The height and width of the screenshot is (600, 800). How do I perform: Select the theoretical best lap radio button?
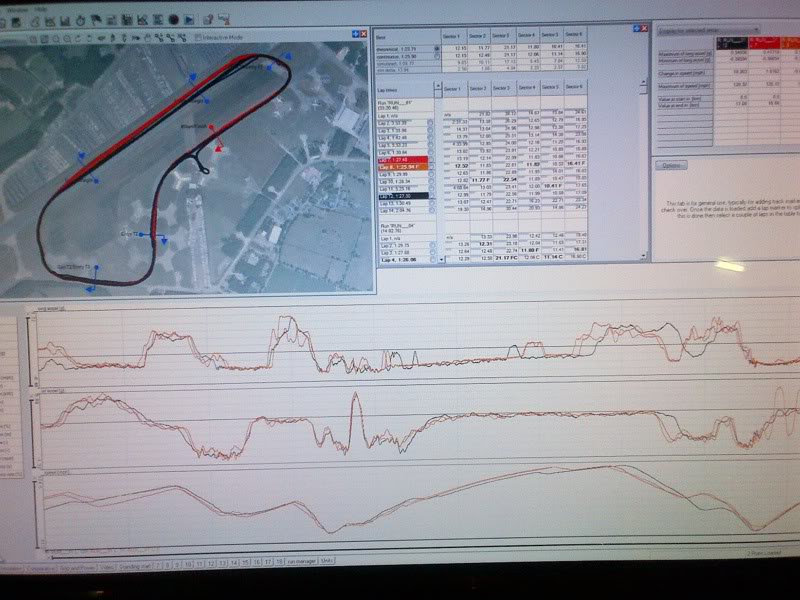pyautogui.click(x=435, y=48)
